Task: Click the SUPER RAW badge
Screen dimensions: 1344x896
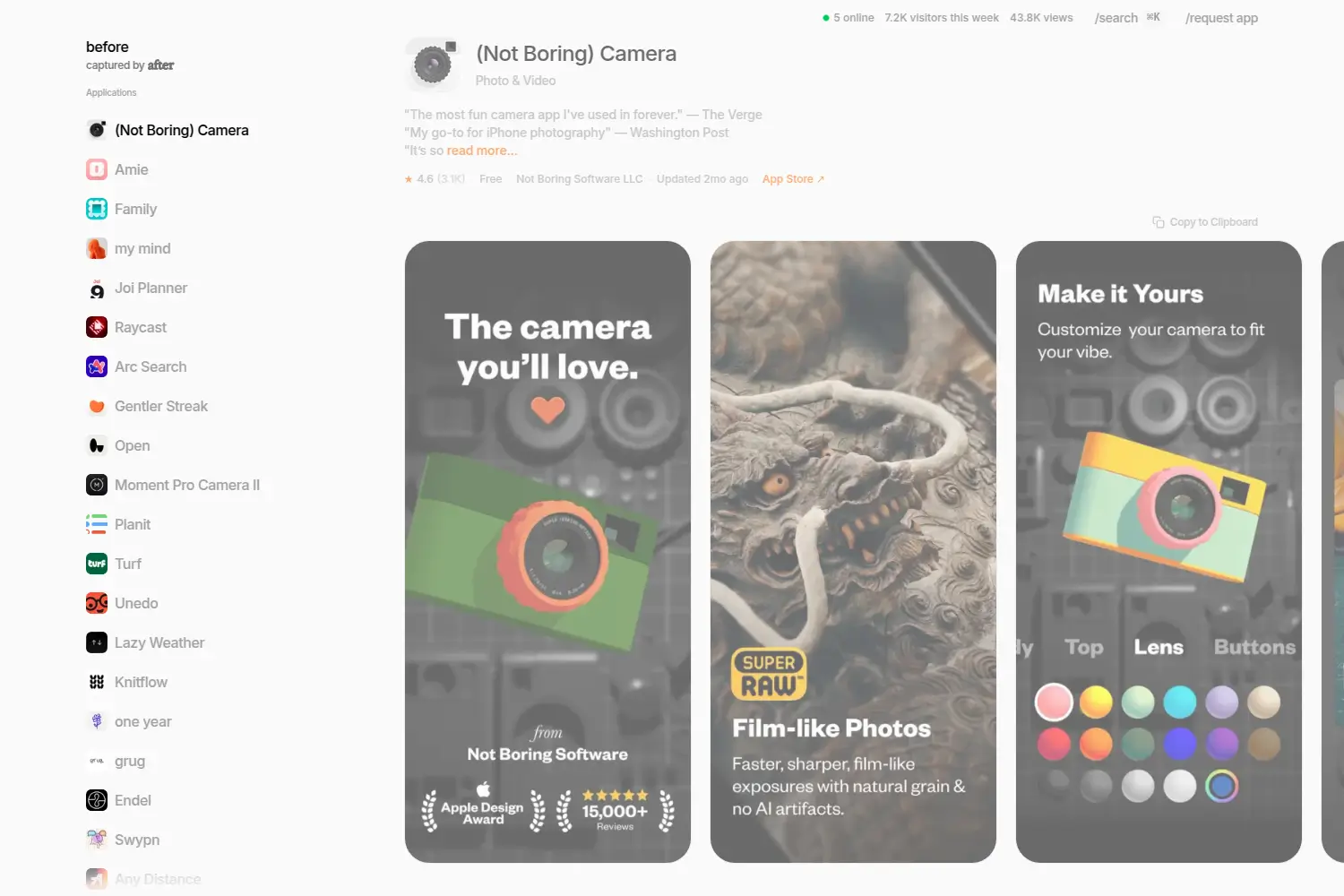Action: coord(769,674)
